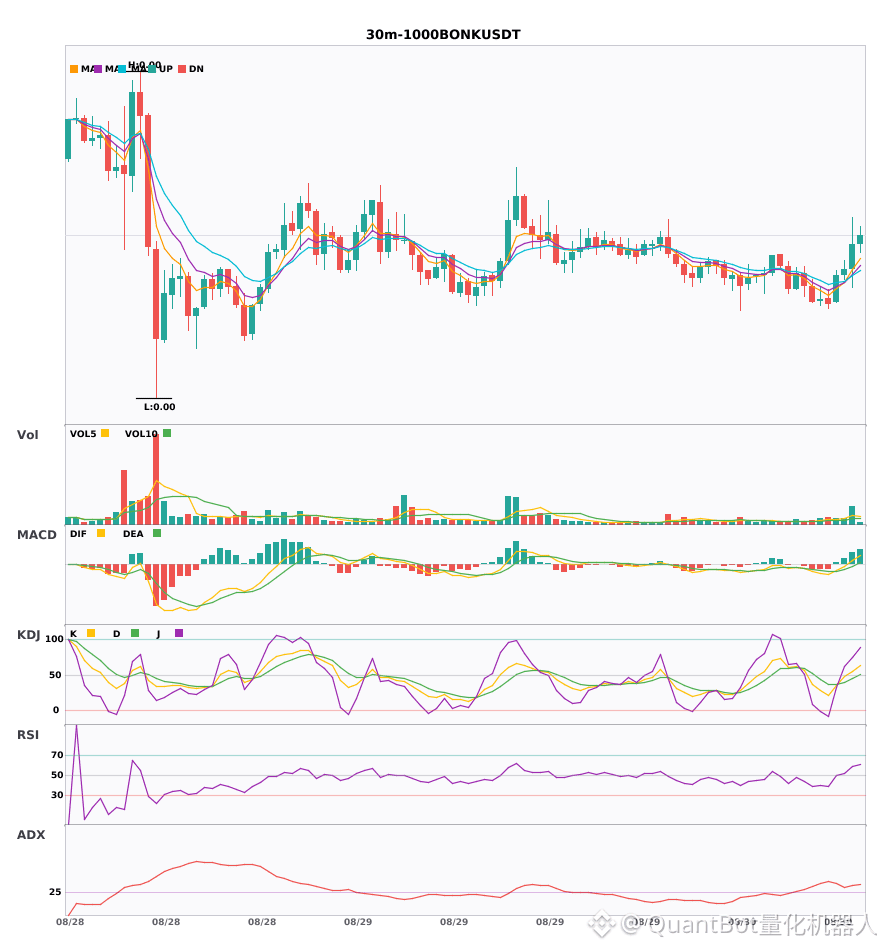Click the purple MA legend swatch

[98, 69]
